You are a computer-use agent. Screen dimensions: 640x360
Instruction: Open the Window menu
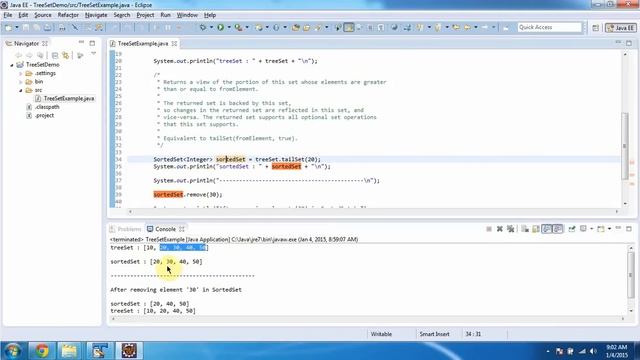pos(187,15)
